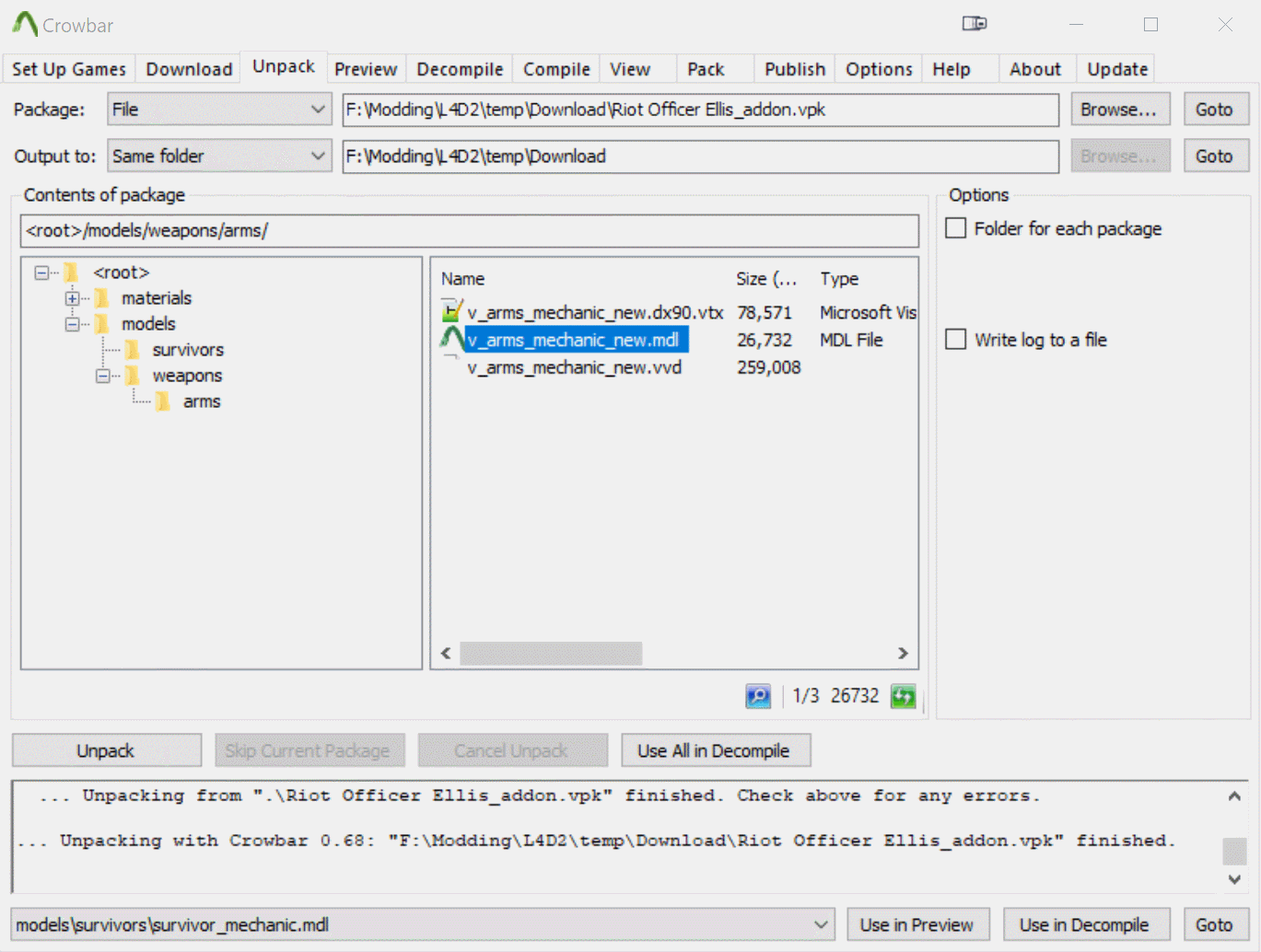Click the file list scroll right arrow
Screen dimensions: 1261x952
click(903, 654)
